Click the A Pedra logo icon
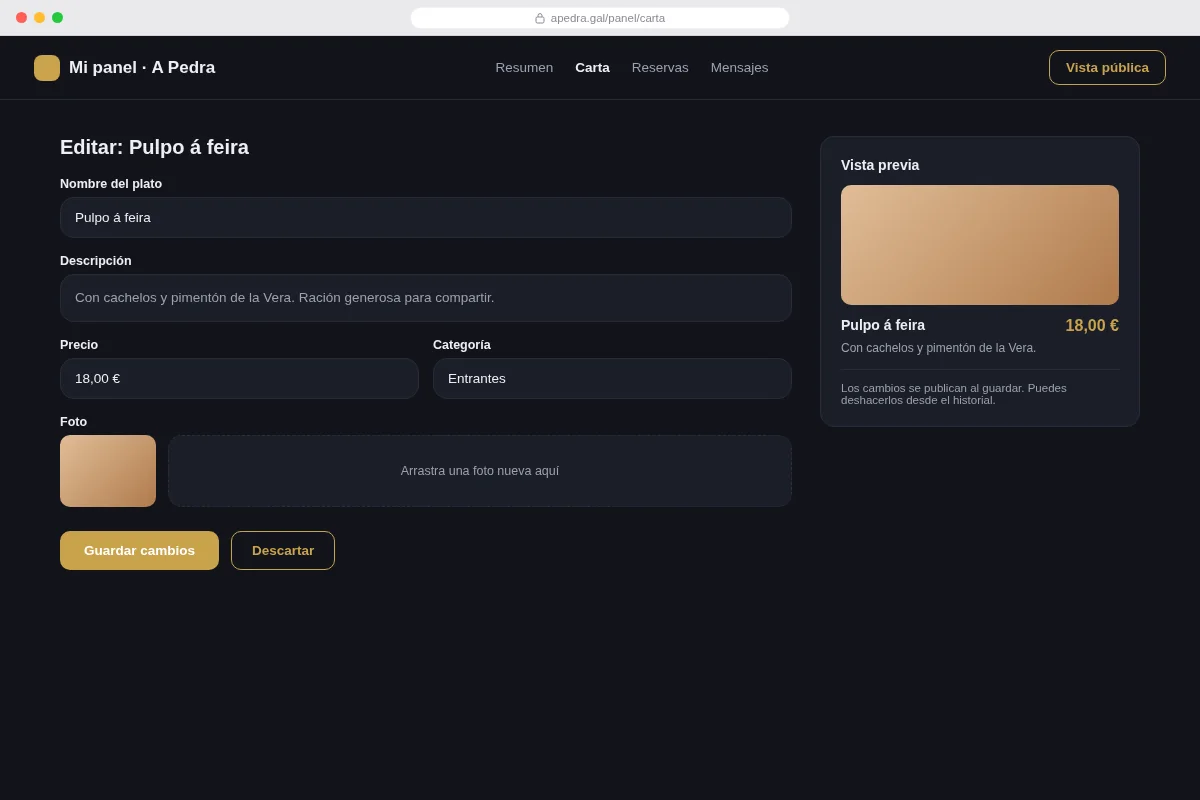Viewport: 1200px width, 800px height. [47, 68]
